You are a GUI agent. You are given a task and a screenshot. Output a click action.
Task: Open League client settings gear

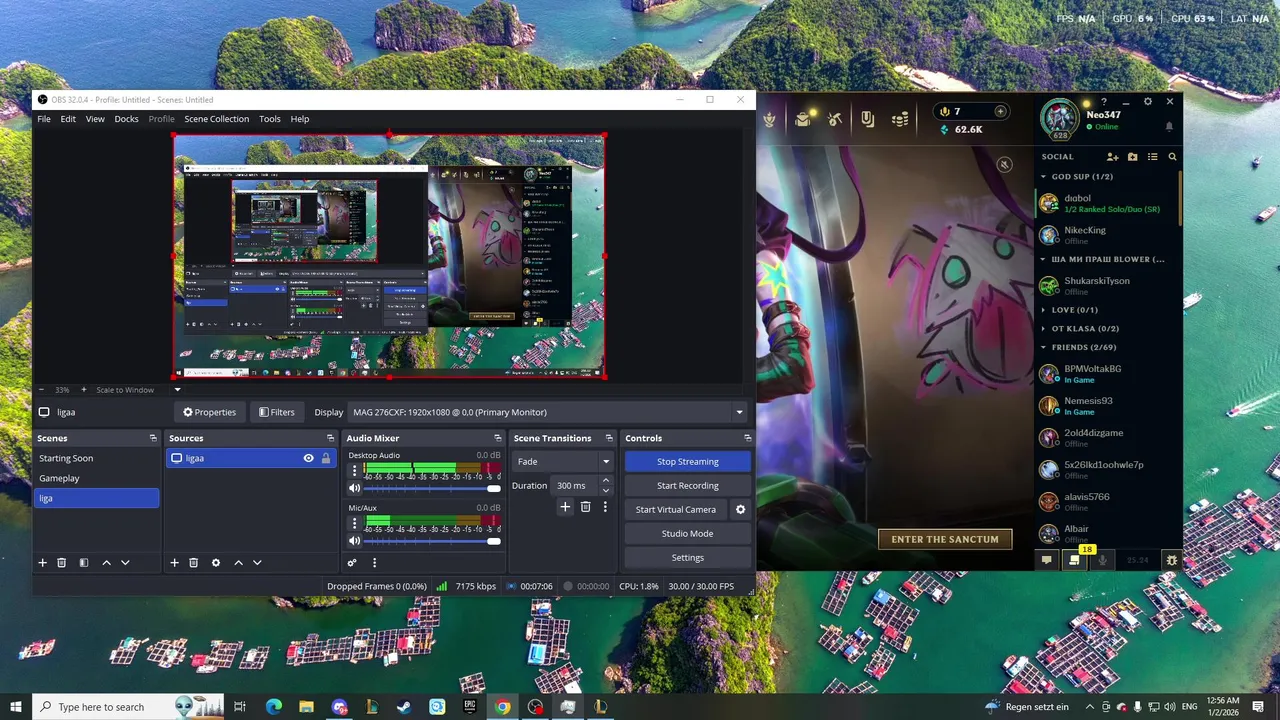[1147, 101]
